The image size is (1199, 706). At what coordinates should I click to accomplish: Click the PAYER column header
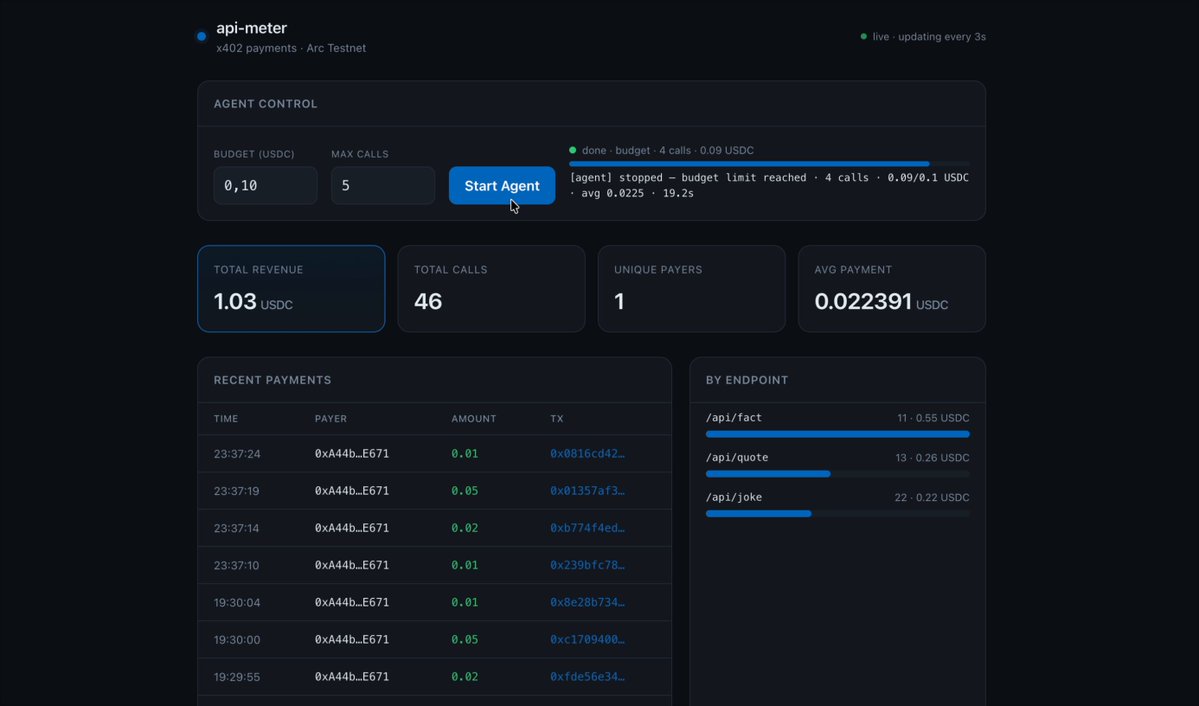(331, 419)
